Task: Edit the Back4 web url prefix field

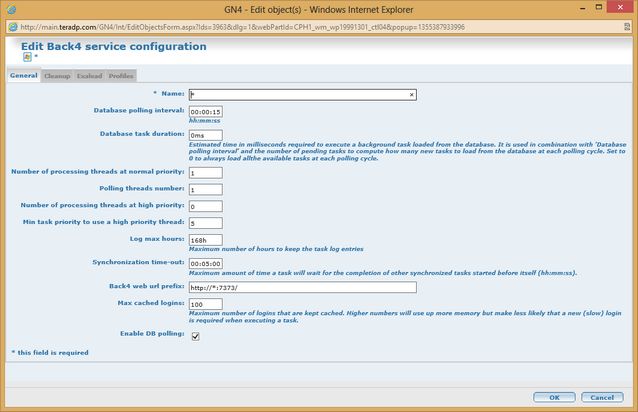Action: coord(303,288)
